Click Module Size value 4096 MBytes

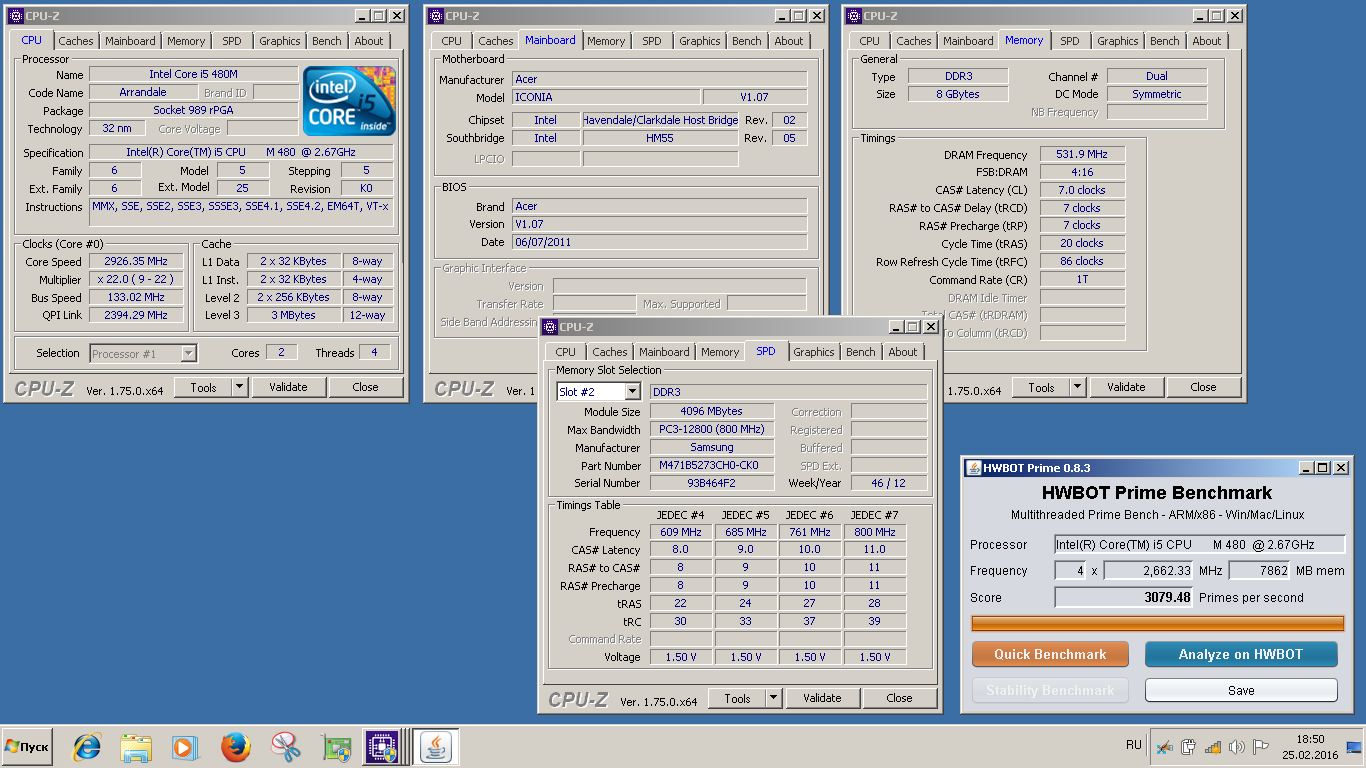712,411
